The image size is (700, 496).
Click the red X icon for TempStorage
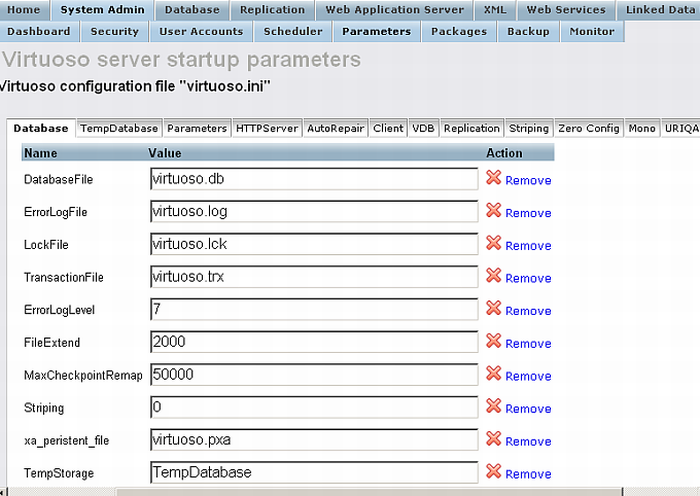tap(493, 471)
